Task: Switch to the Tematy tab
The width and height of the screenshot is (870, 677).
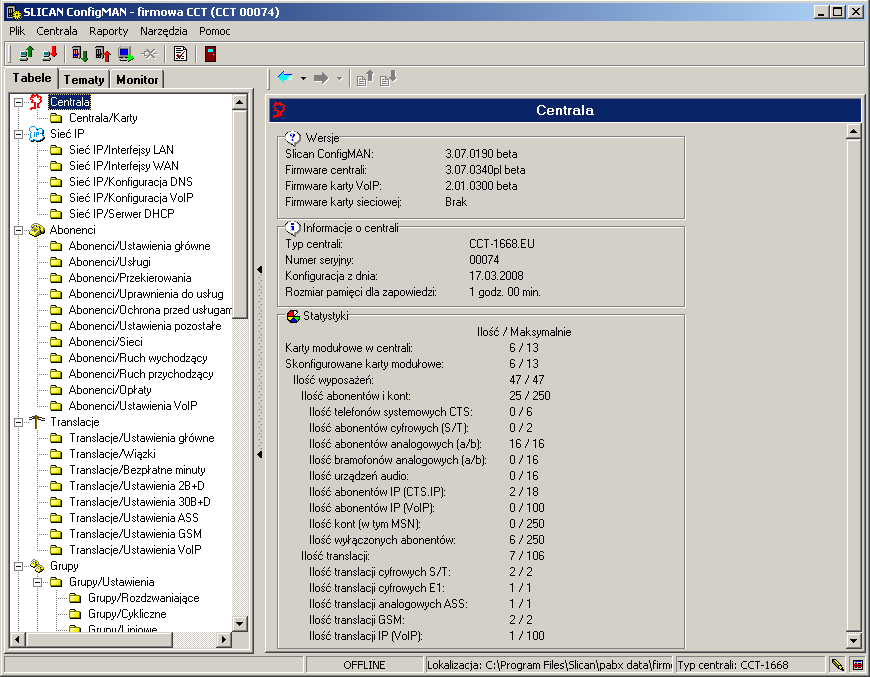Action: [x=84, y=79]
